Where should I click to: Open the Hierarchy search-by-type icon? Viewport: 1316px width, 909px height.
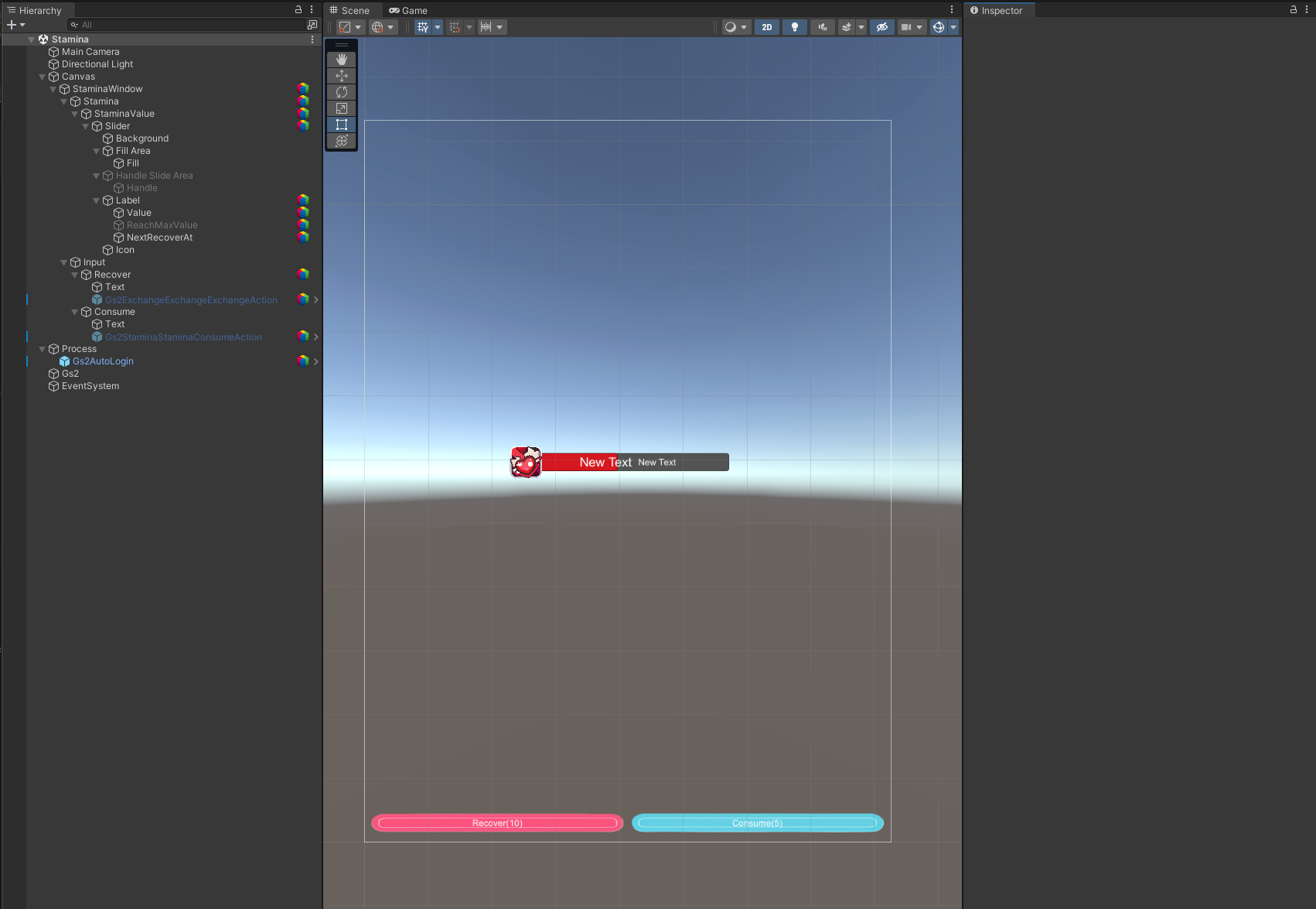[x=312, y=25]
